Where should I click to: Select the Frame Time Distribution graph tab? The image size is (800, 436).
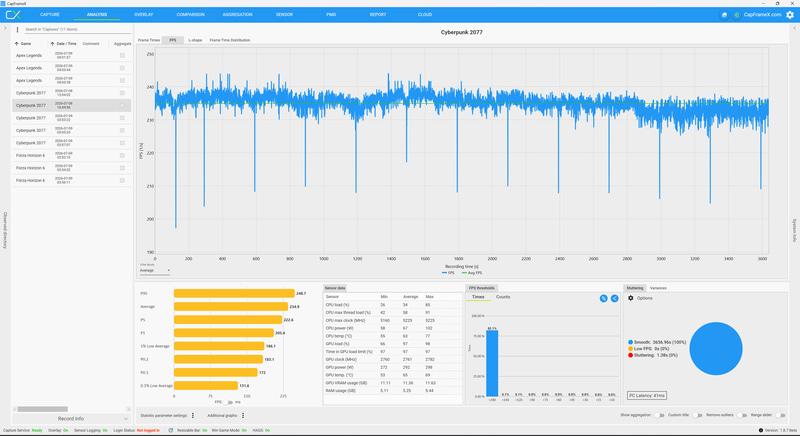point(230,40)
